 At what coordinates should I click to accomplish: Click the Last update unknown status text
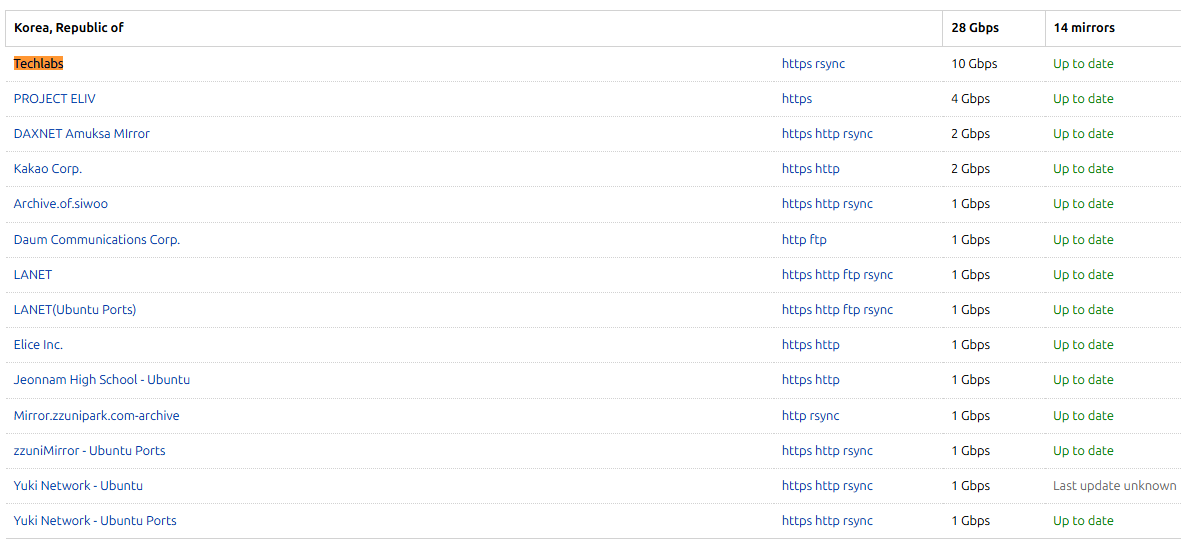click(x=1115, y=486)
